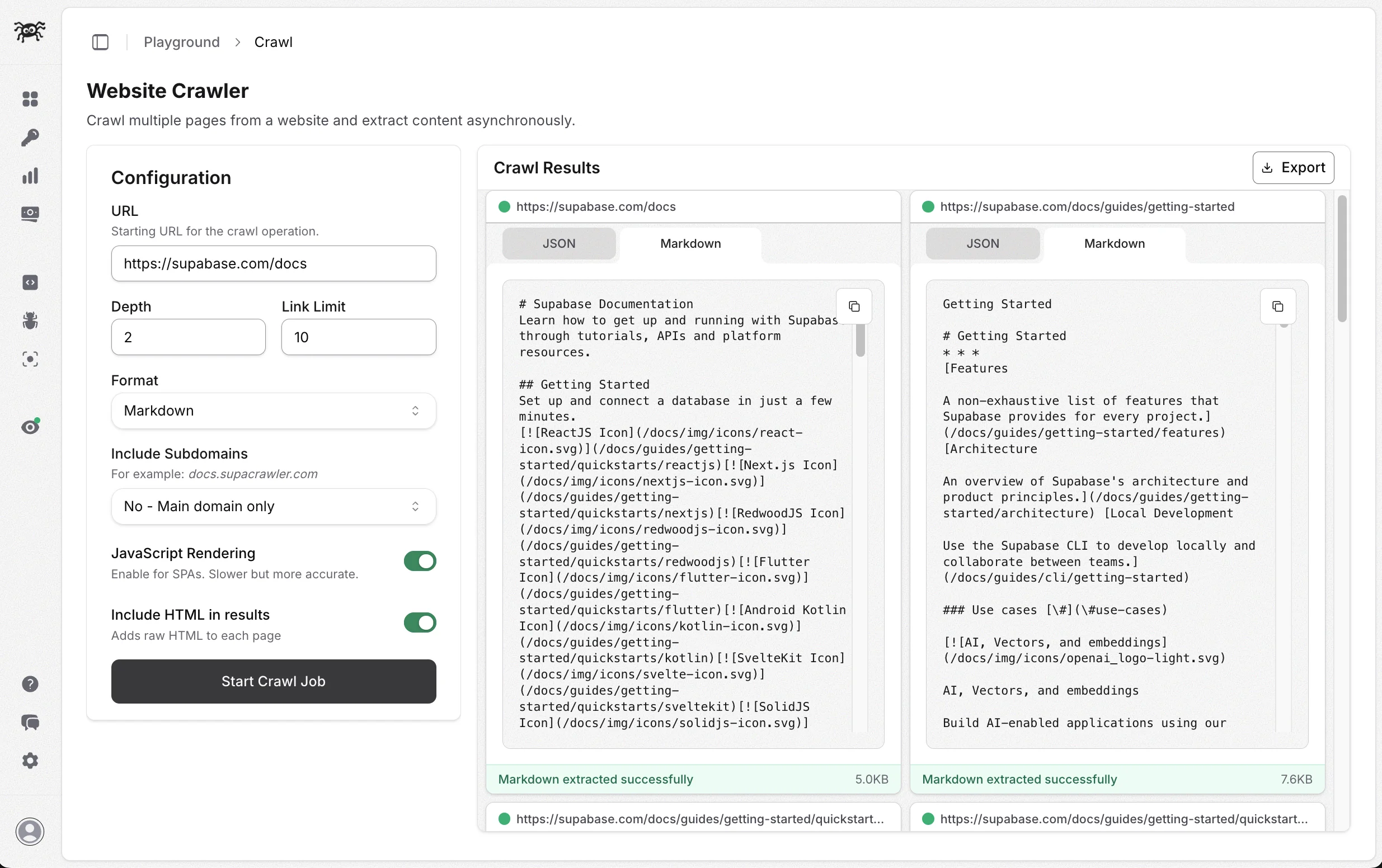Go to Playground breadcrumb
The image size is (1382, 868).
tap(181, 42)
